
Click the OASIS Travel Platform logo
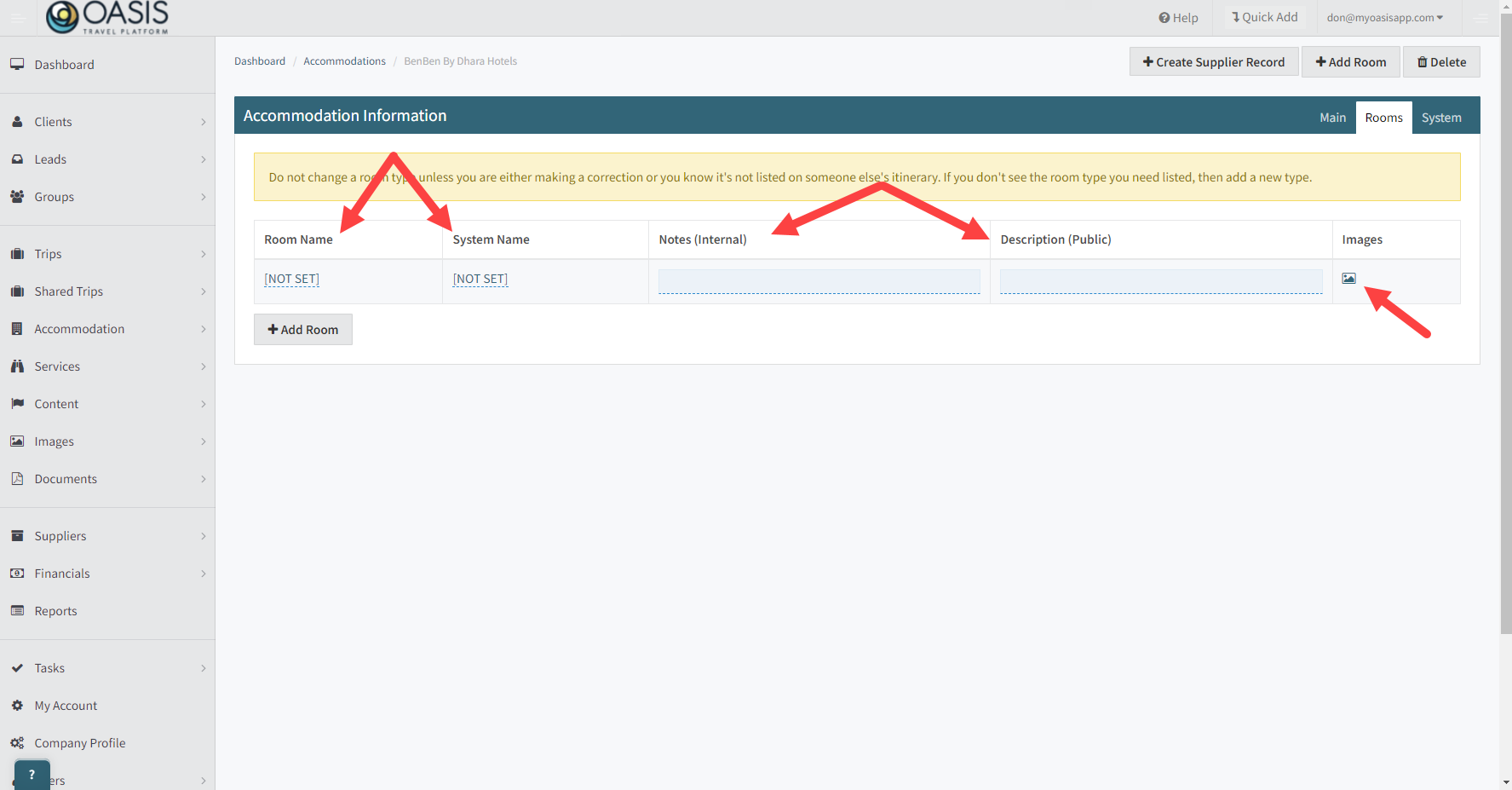tap(107, 17)
